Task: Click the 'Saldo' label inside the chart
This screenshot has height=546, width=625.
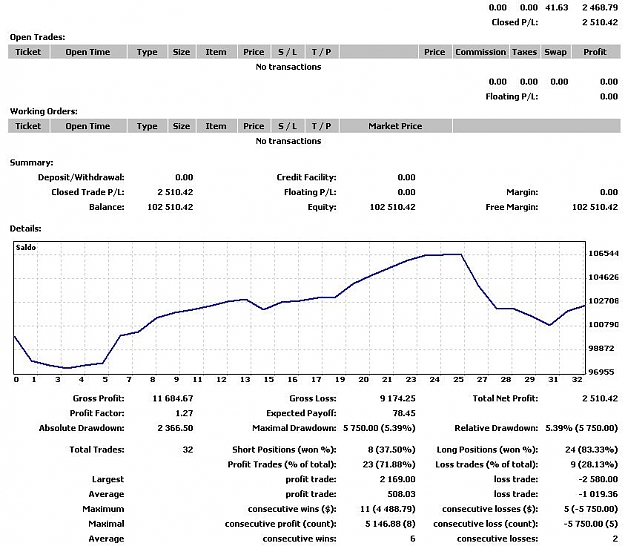Action: [x=26, y=247]
